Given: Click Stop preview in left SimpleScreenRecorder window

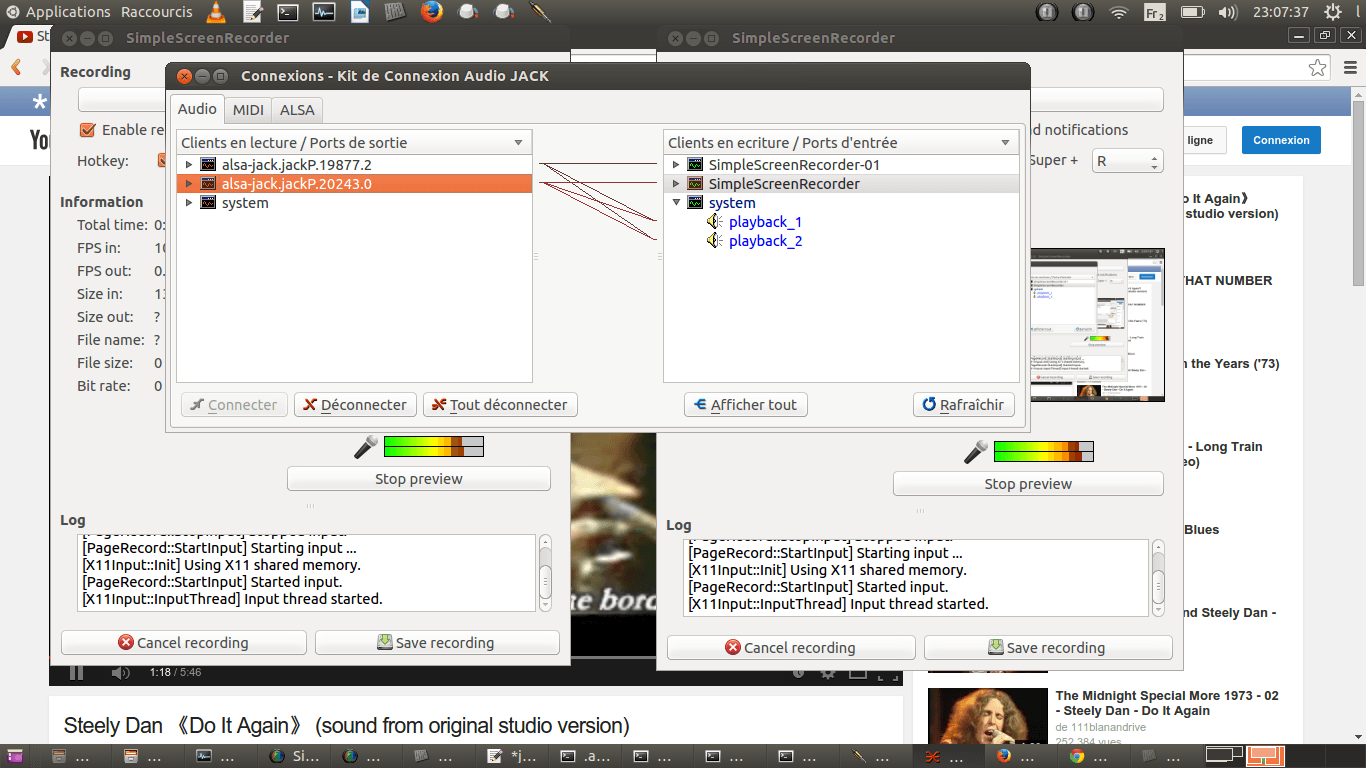Looking at the screenshot, I should pyautogui.click(x=419, y=479).
